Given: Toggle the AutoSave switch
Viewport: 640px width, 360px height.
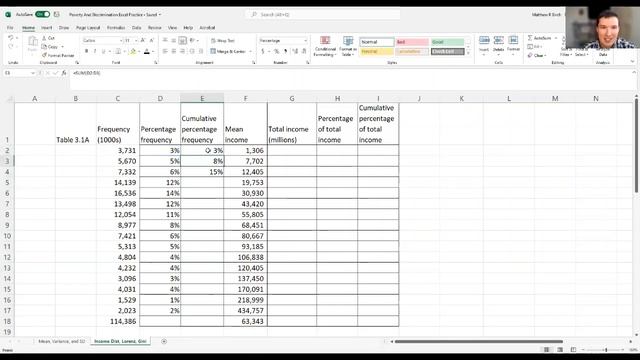Looking at the screenshot, I should [x=42, y=14].
